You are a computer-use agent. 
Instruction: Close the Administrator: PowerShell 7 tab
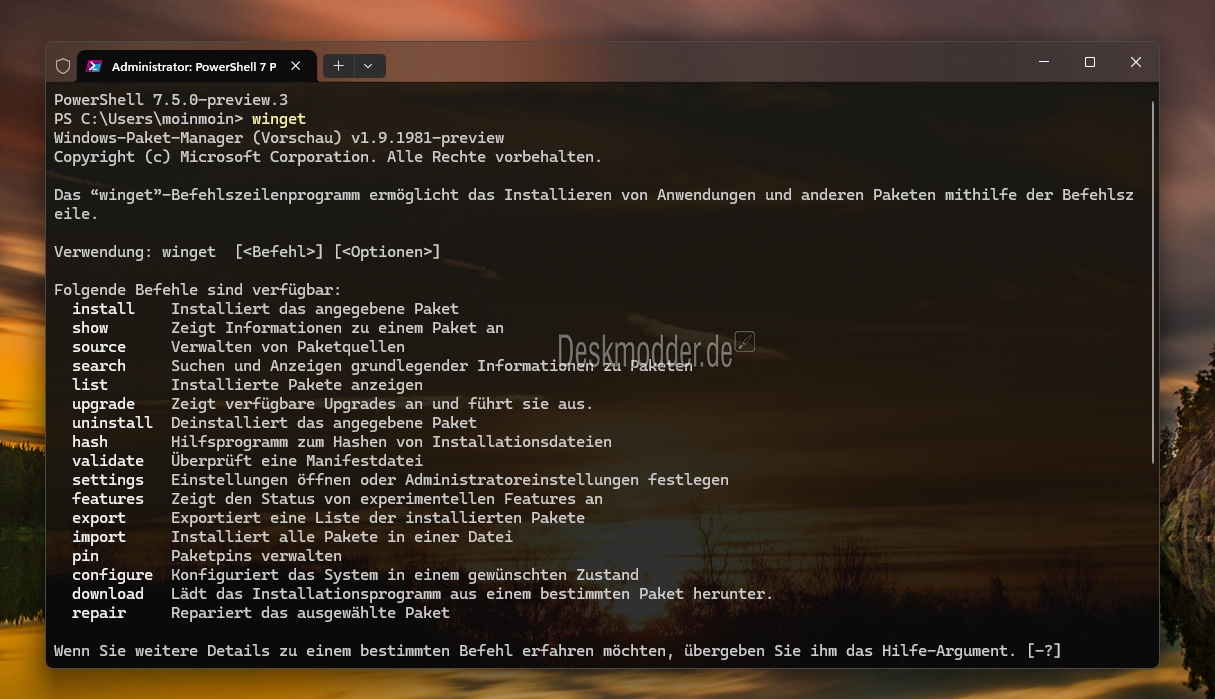295,66
